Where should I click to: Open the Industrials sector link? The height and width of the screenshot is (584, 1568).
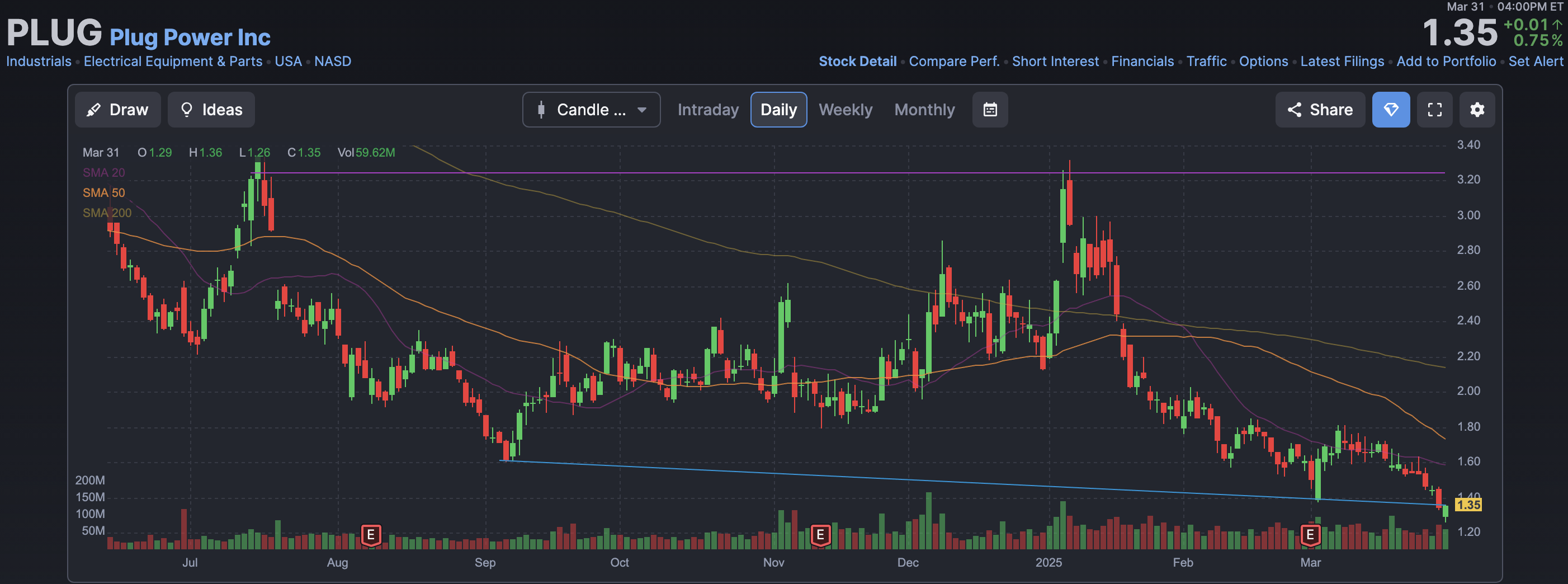point(39,62)
